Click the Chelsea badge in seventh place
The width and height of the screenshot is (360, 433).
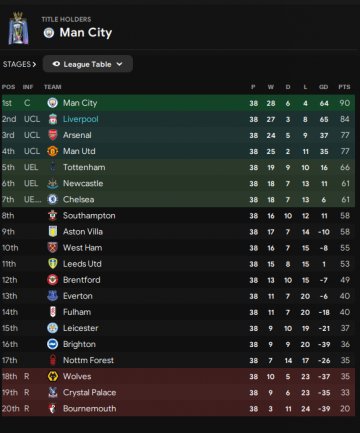52,199
